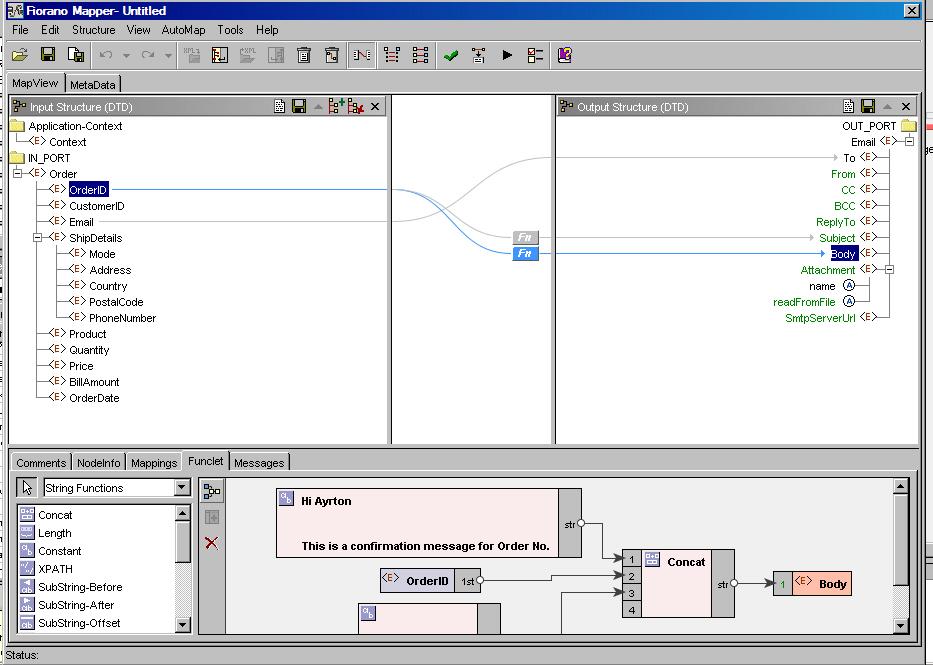Click the test transformation tree icon

pos(478,55)
